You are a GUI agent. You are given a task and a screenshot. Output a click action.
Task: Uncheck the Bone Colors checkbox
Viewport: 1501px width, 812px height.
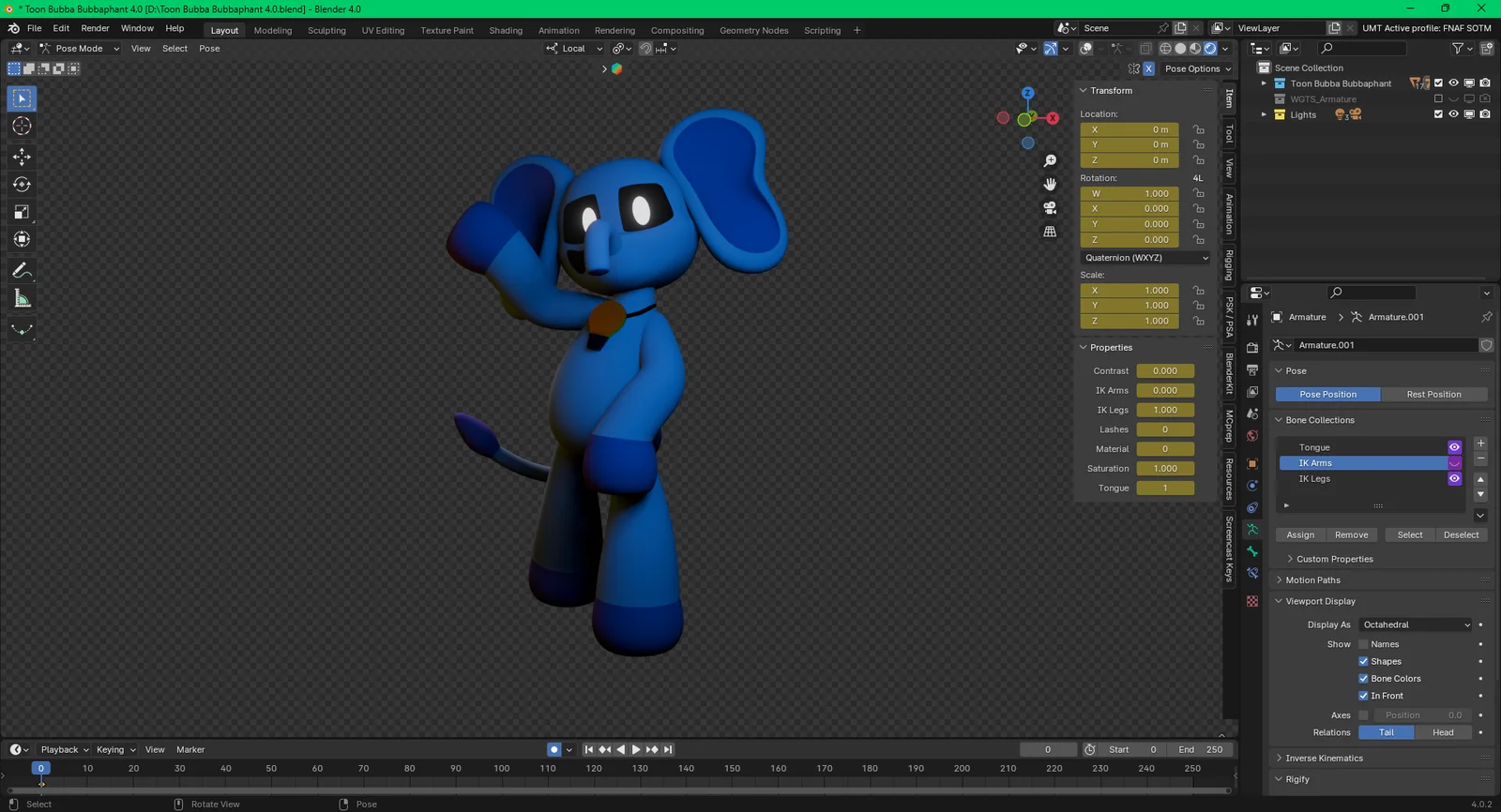[1363, 679]
